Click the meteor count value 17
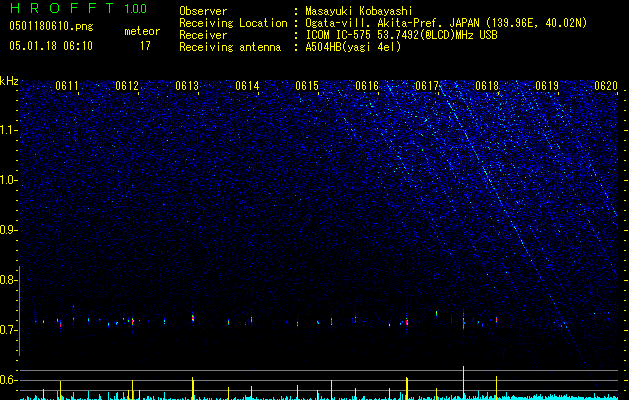The width and height of the screenshot is (629, 400). (x=145, y=46)
